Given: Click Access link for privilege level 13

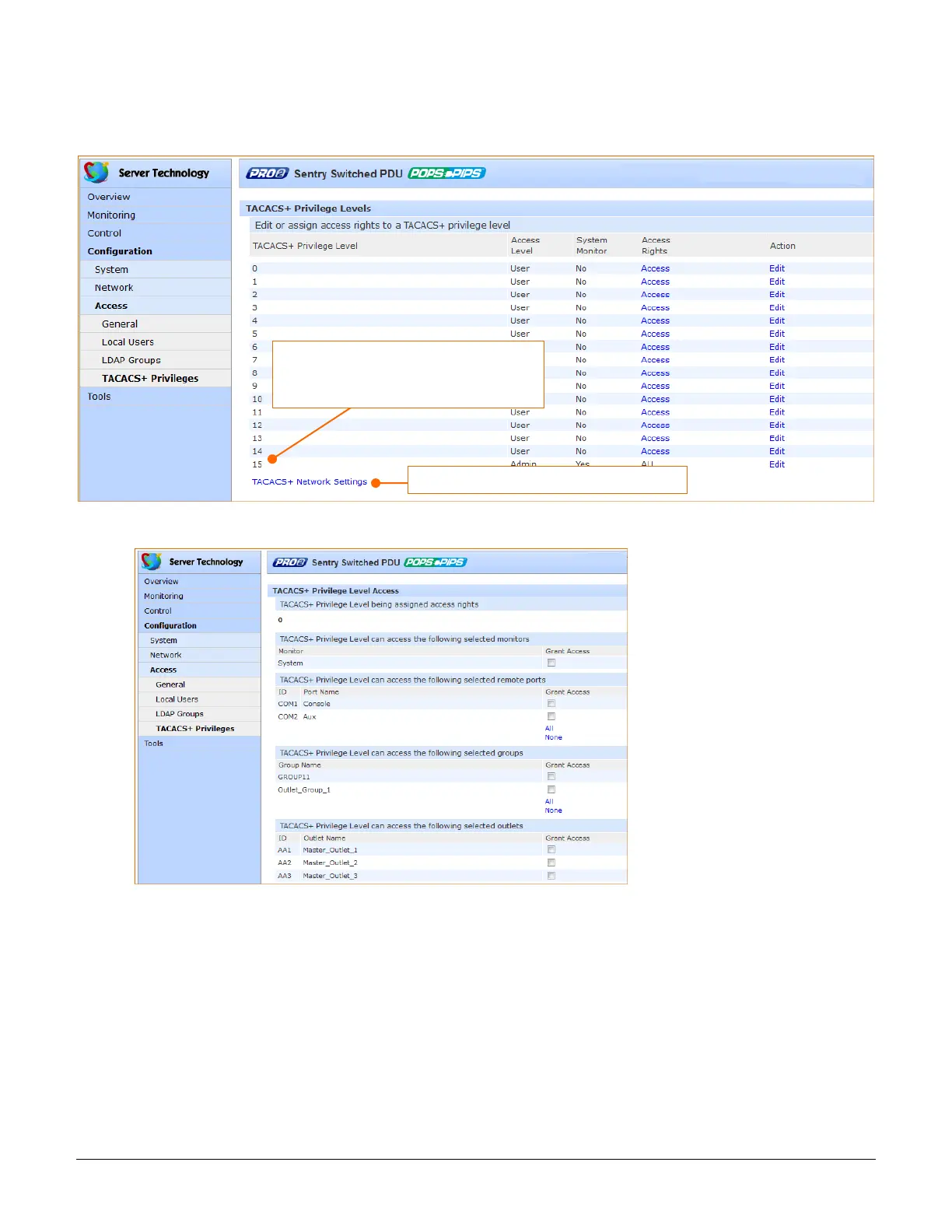Looking at the screenshot, I should coord(655,439).
